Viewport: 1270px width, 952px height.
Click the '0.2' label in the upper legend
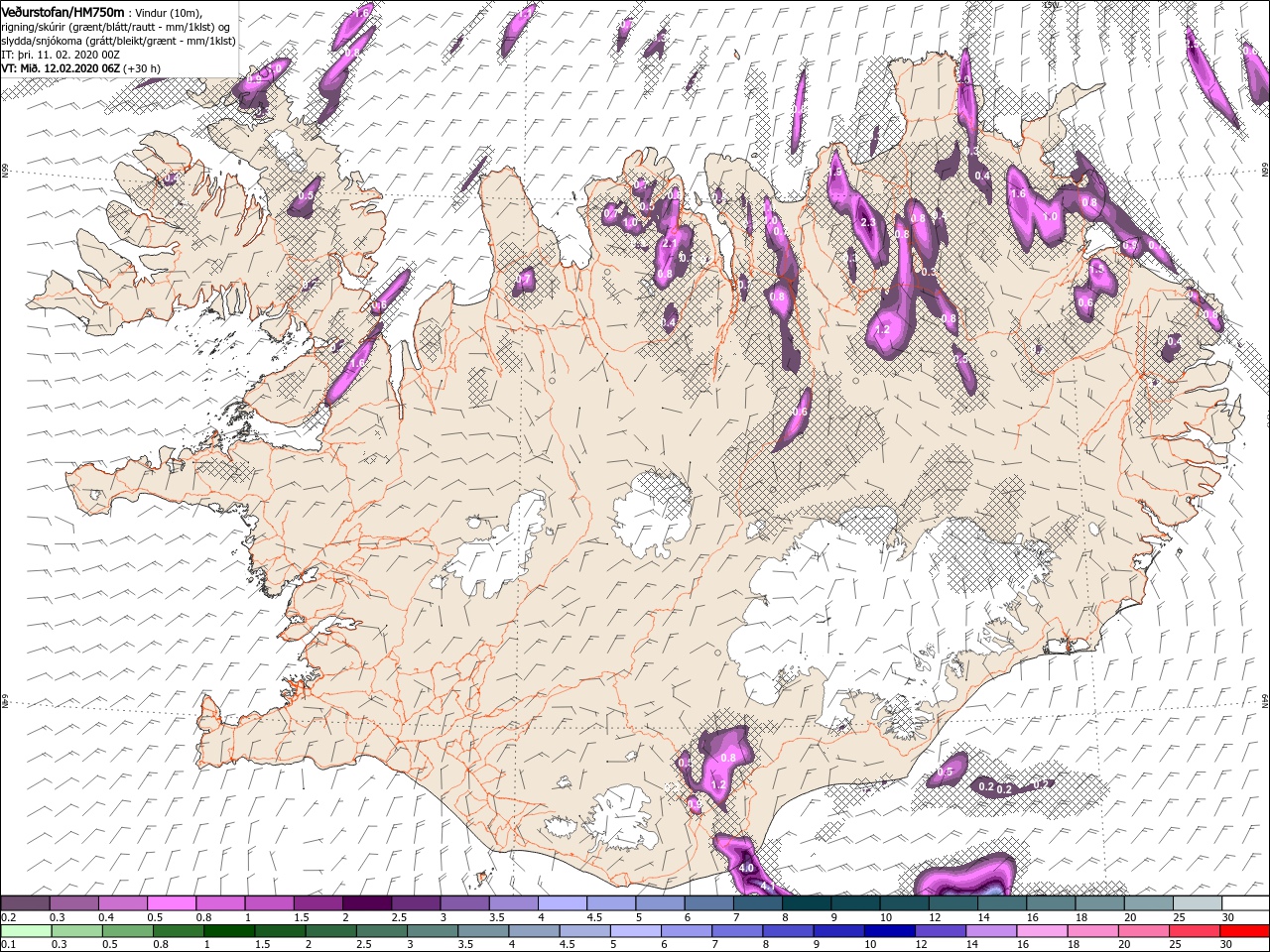pos(9,917)
